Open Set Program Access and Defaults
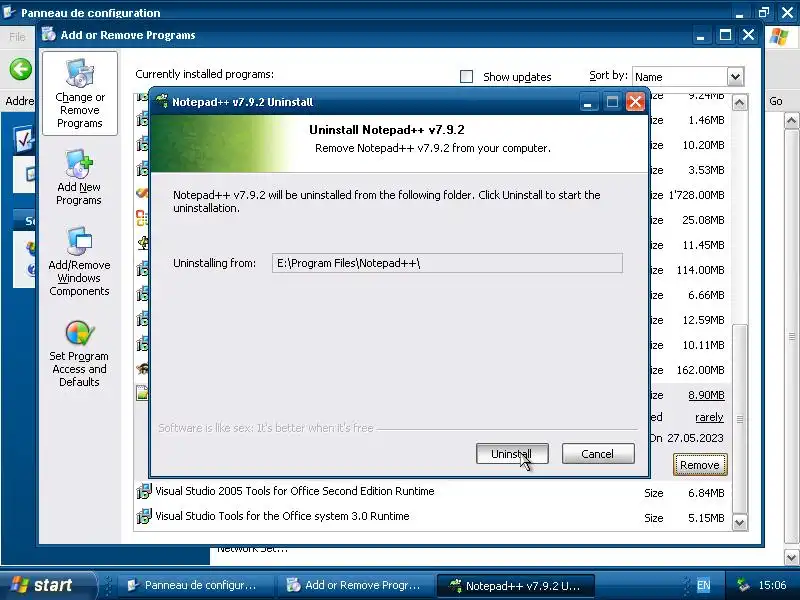This screenshot has width=800, height=600. pyautogui.click(x=79, y=354)
